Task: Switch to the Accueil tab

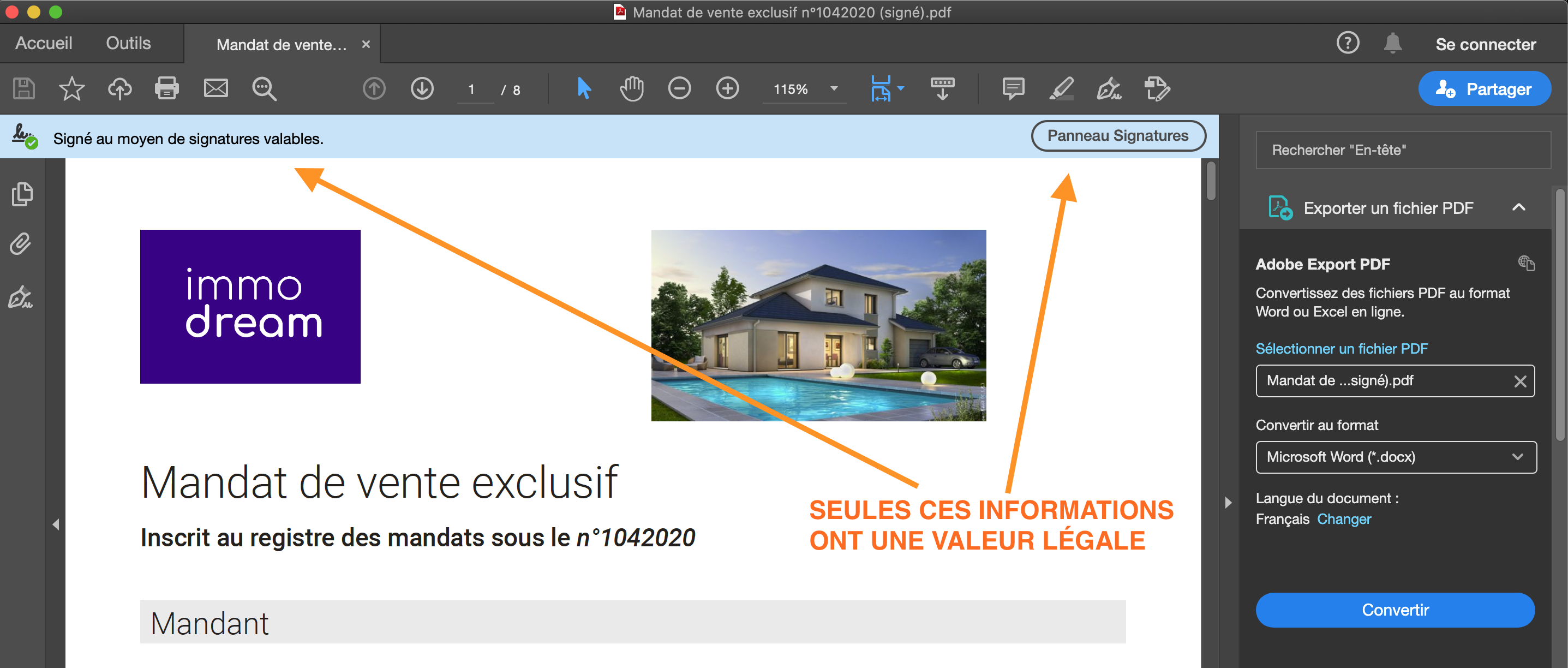Action: point(43,43)
